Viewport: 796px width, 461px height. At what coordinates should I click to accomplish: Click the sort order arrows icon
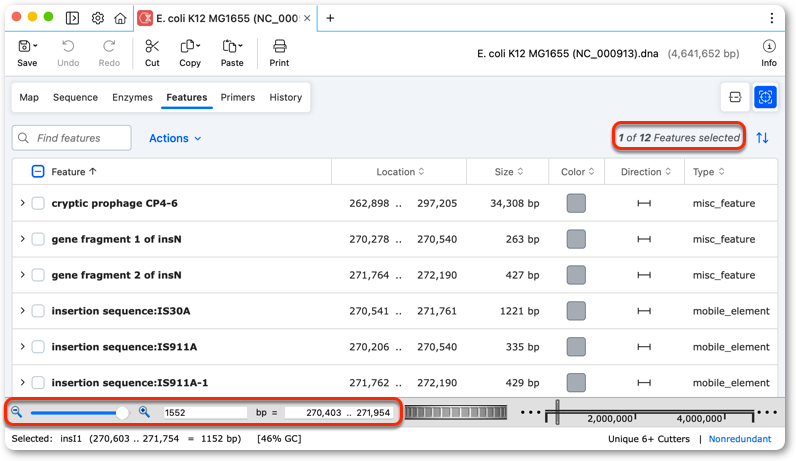click(x=762, y=138)
